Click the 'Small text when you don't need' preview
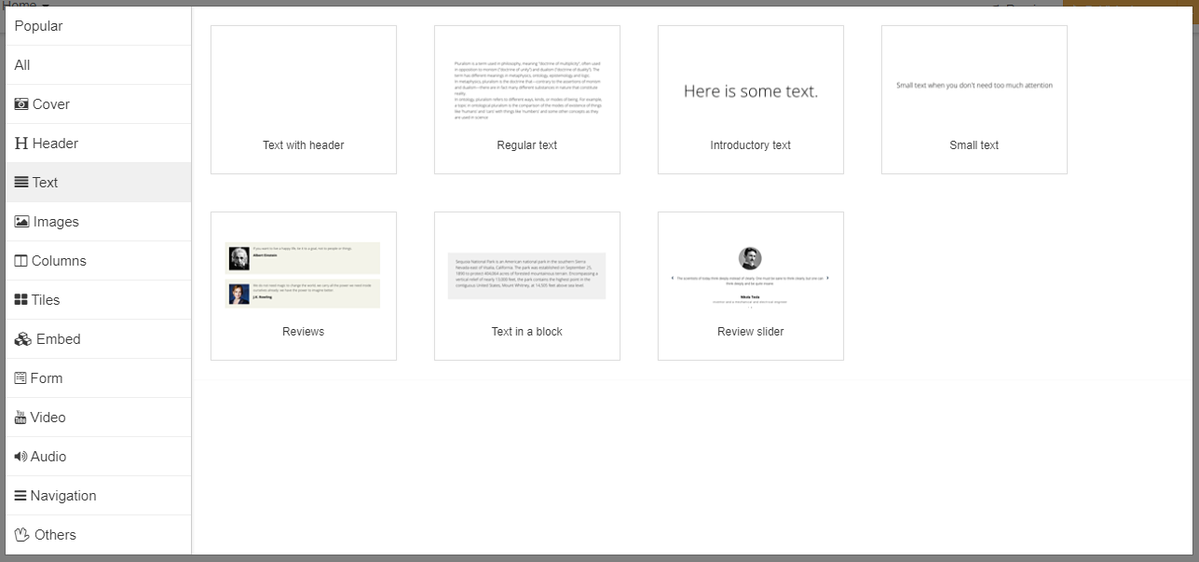This screenshot has height=562, width=1199. [x=974, y=86]
